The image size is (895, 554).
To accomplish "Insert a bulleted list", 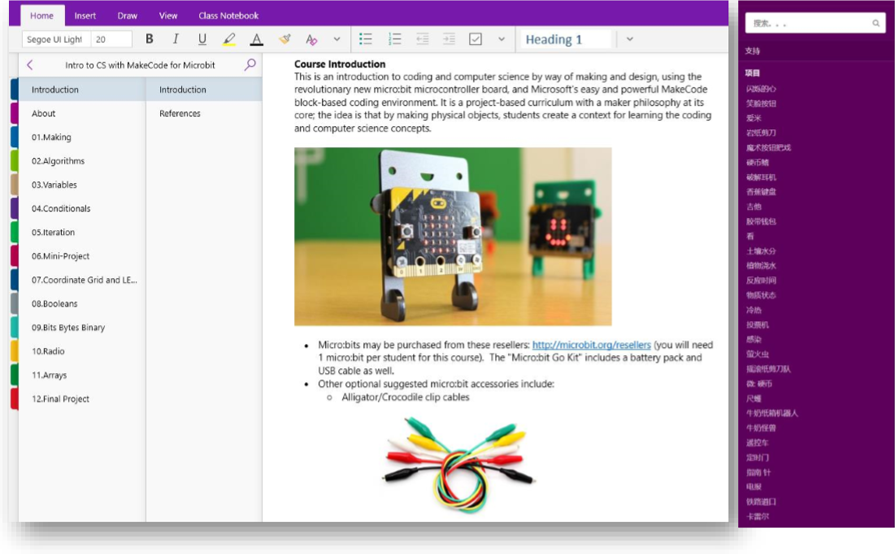I will [365, 39].
